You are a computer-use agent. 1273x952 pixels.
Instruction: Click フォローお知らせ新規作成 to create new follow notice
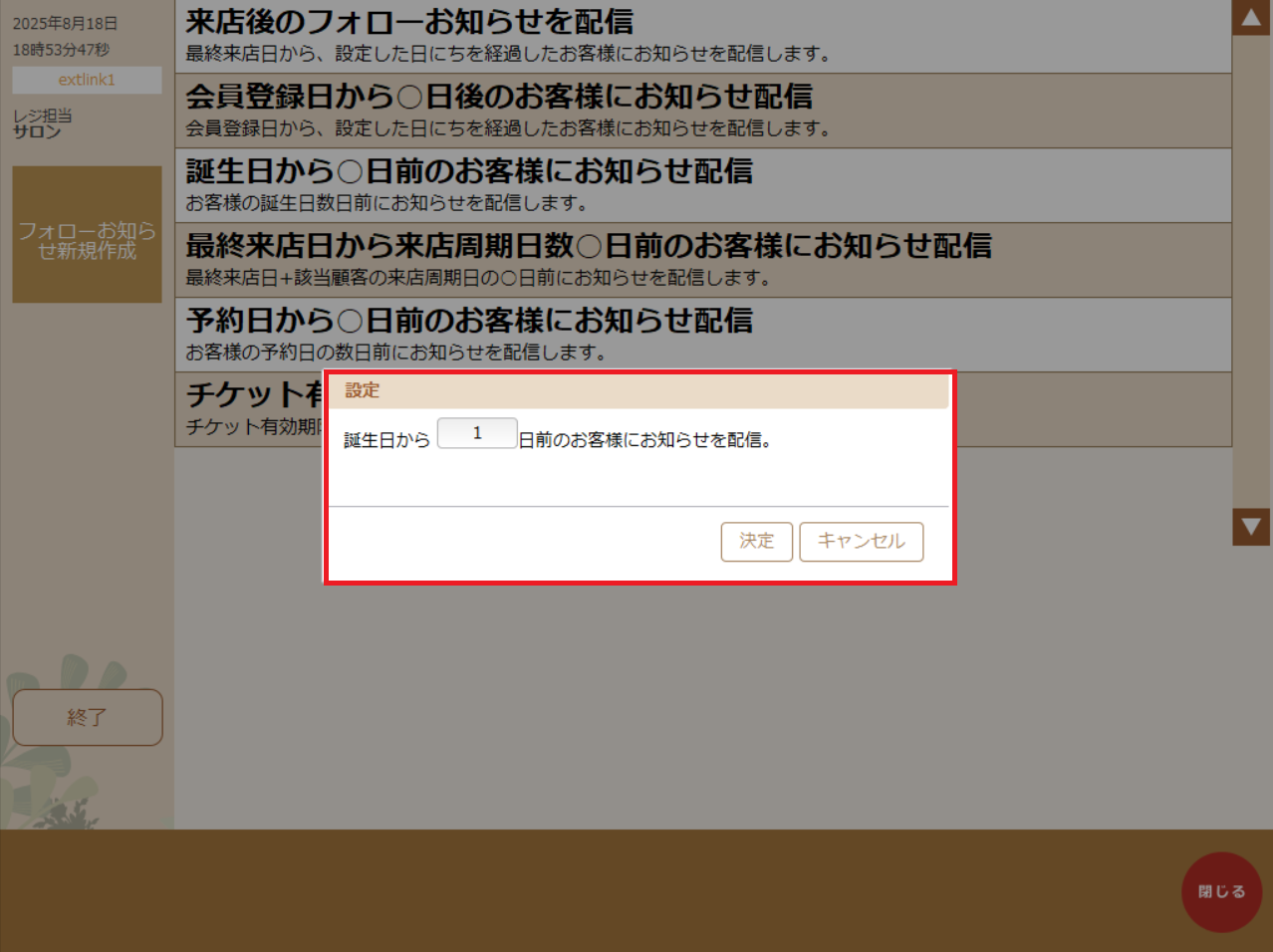[87, 235]
